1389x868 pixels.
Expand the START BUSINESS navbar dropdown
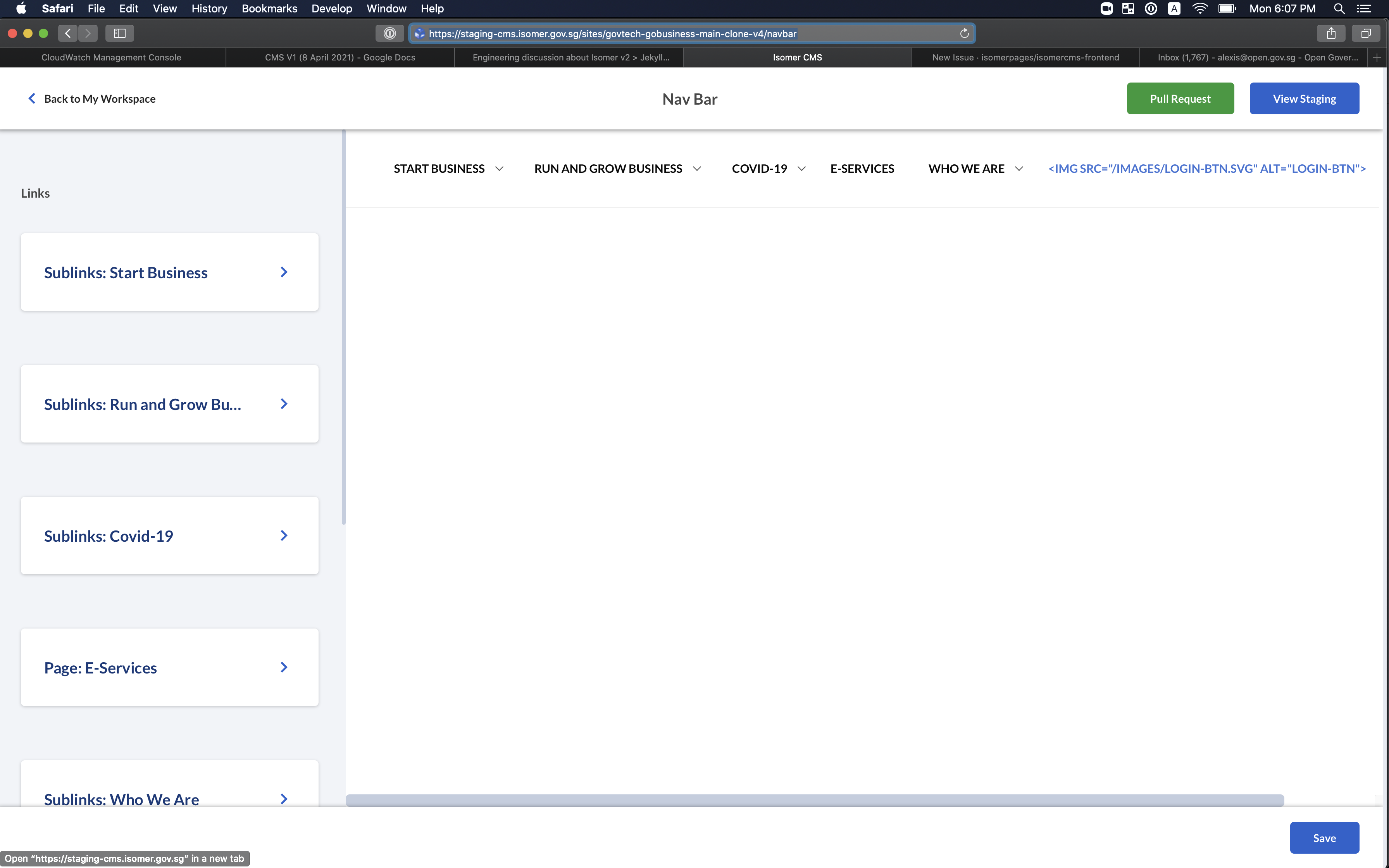pyautogui.click(x=499, y=168)
